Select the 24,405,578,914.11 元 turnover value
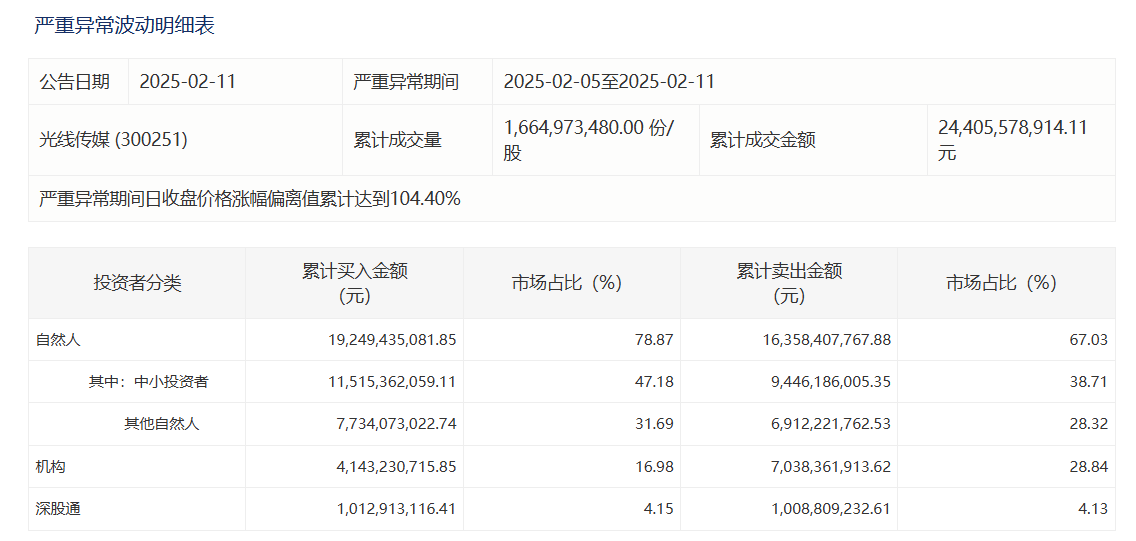Viewport: 1136px width, 541px height. click(x=1012, y=140)
